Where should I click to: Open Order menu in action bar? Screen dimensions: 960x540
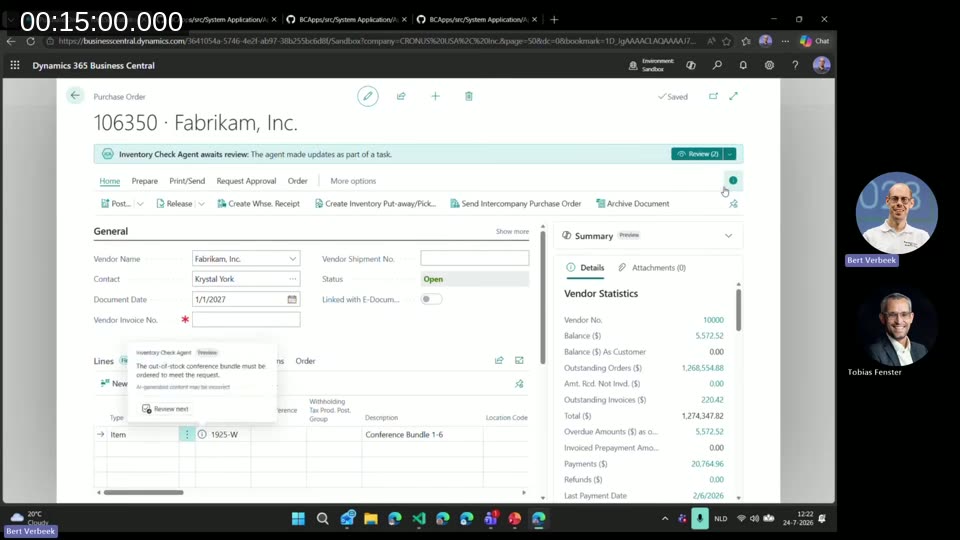pyautogui.click(x=298, y=181)
